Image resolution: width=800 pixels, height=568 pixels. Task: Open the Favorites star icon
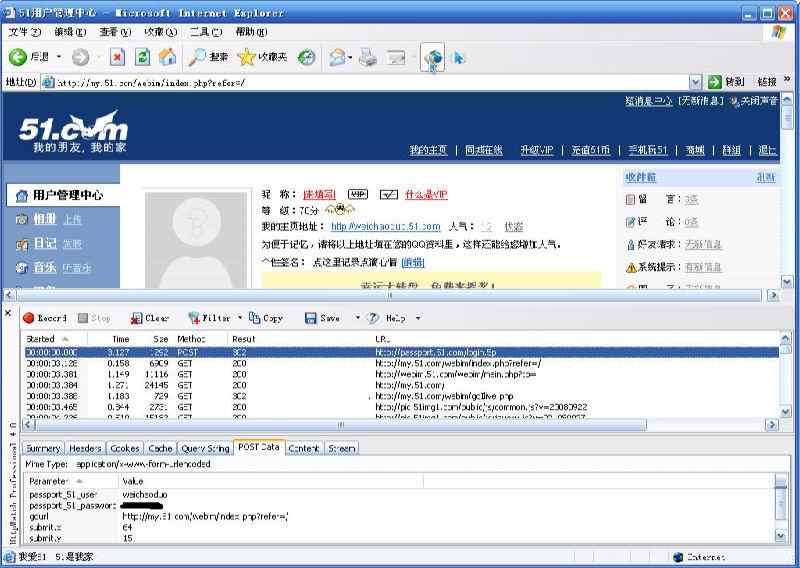(246, 57)
